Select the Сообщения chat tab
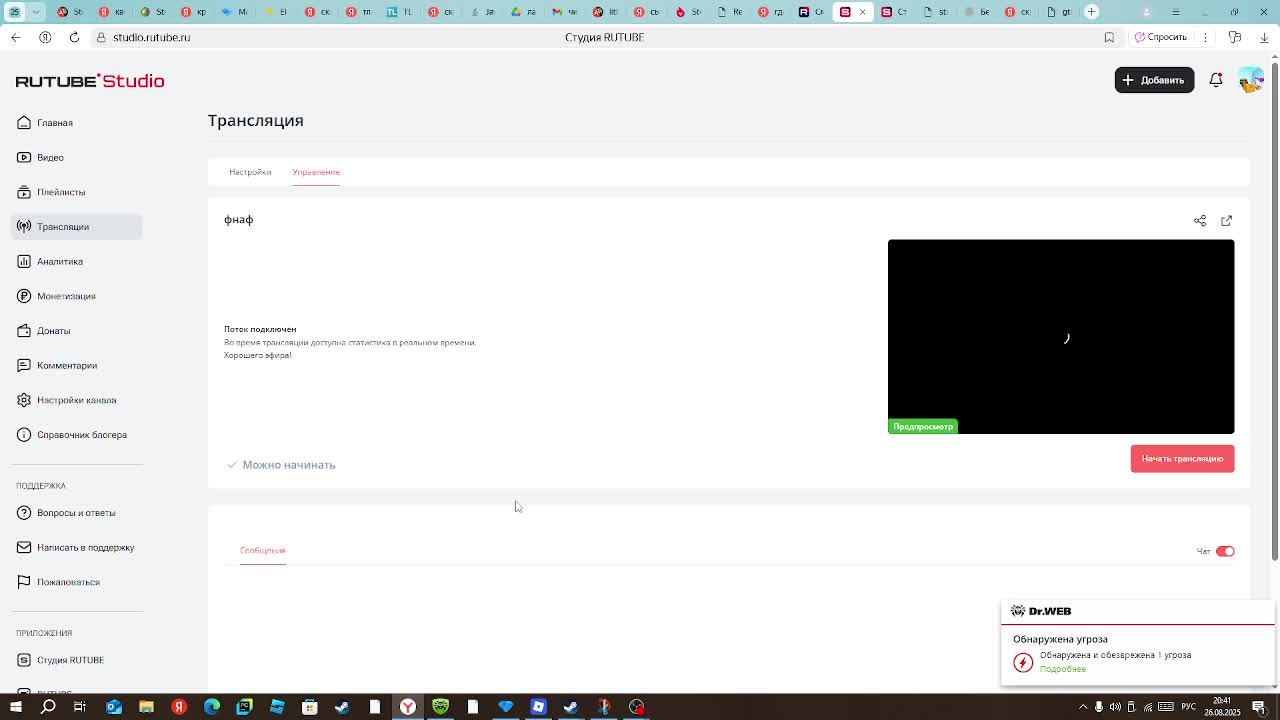 (263, 551)
